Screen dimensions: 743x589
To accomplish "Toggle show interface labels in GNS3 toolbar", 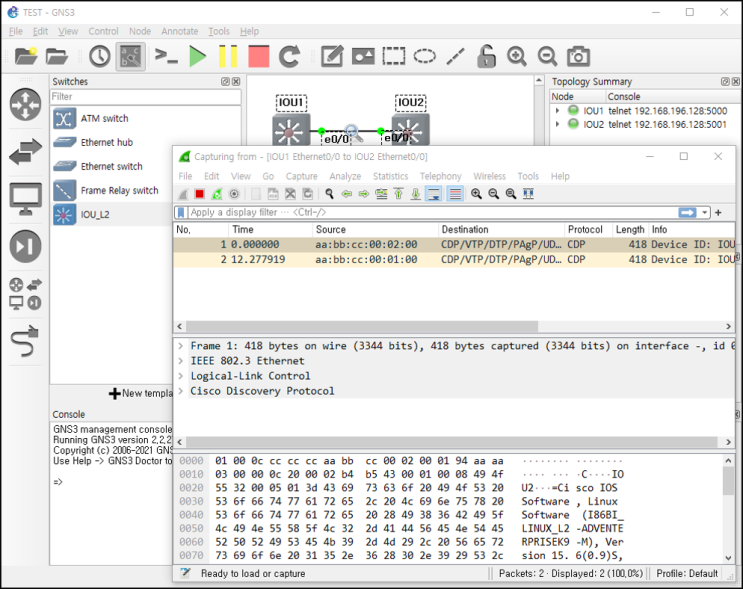I will click(131, 56).
